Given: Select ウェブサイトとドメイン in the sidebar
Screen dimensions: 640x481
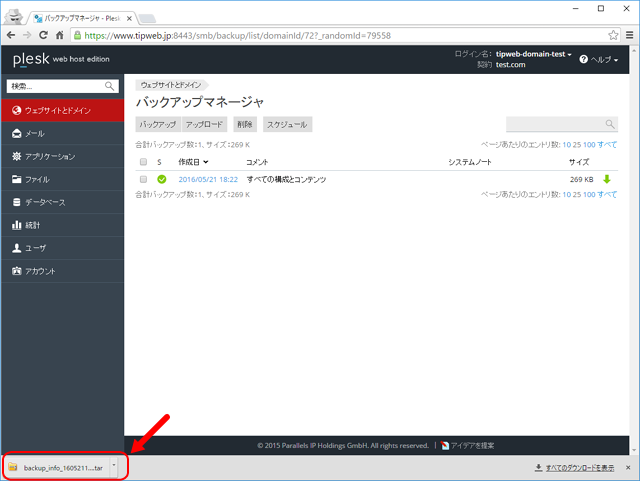Looking at the screenshot, I should 62,110.
